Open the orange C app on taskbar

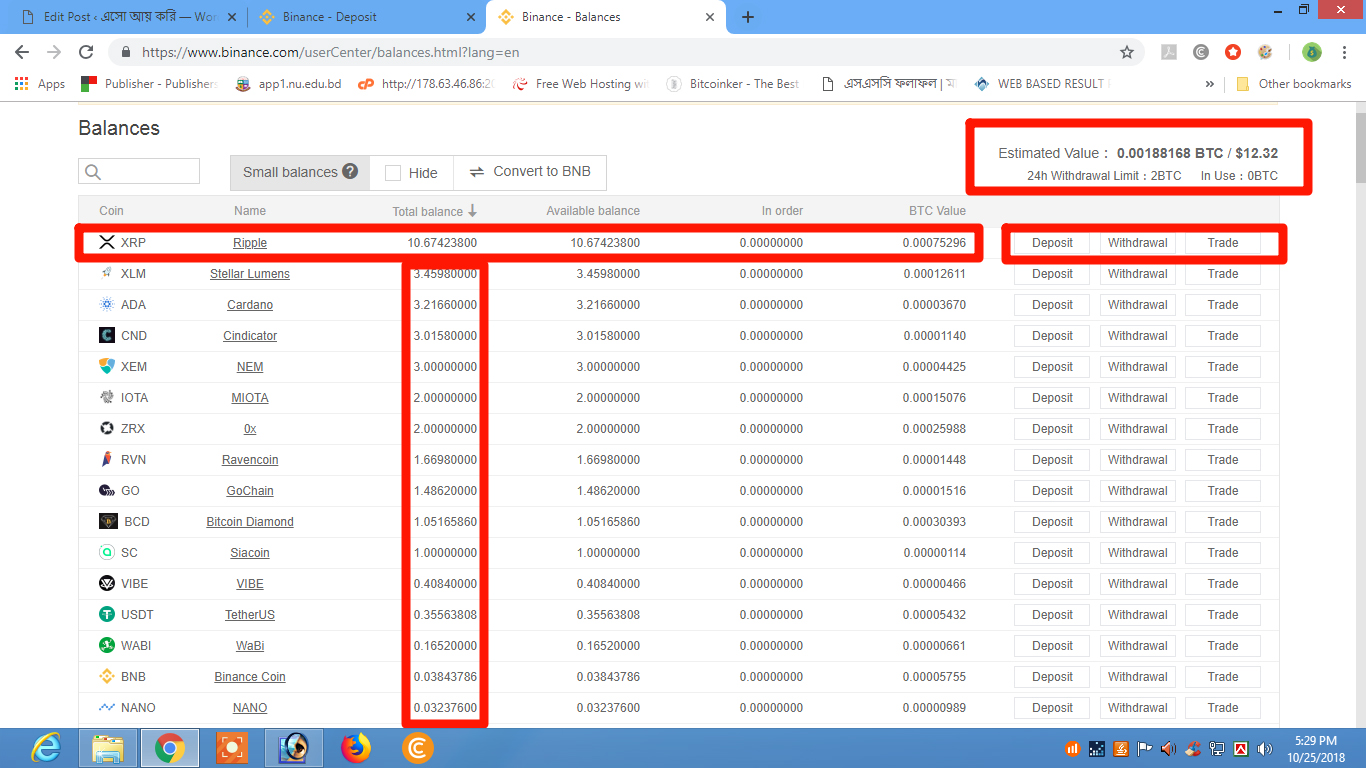(x=417, y=747)
